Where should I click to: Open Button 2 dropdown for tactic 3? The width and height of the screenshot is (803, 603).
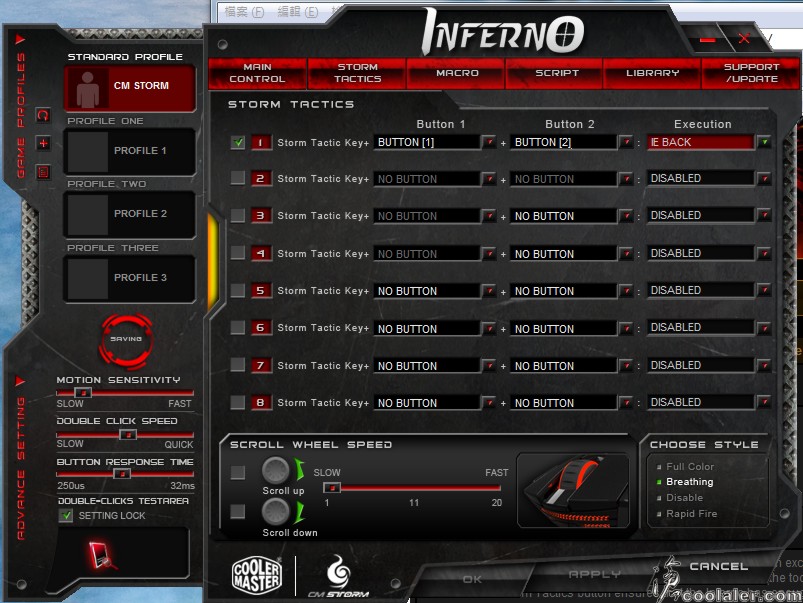[626, 216]
